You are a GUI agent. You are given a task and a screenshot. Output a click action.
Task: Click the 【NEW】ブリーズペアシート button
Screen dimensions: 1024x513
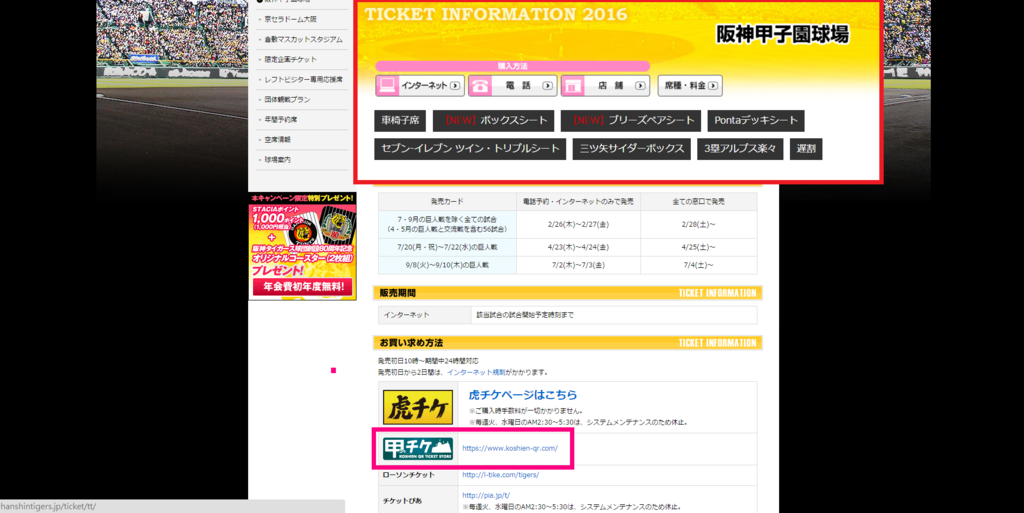coord(631,121)
